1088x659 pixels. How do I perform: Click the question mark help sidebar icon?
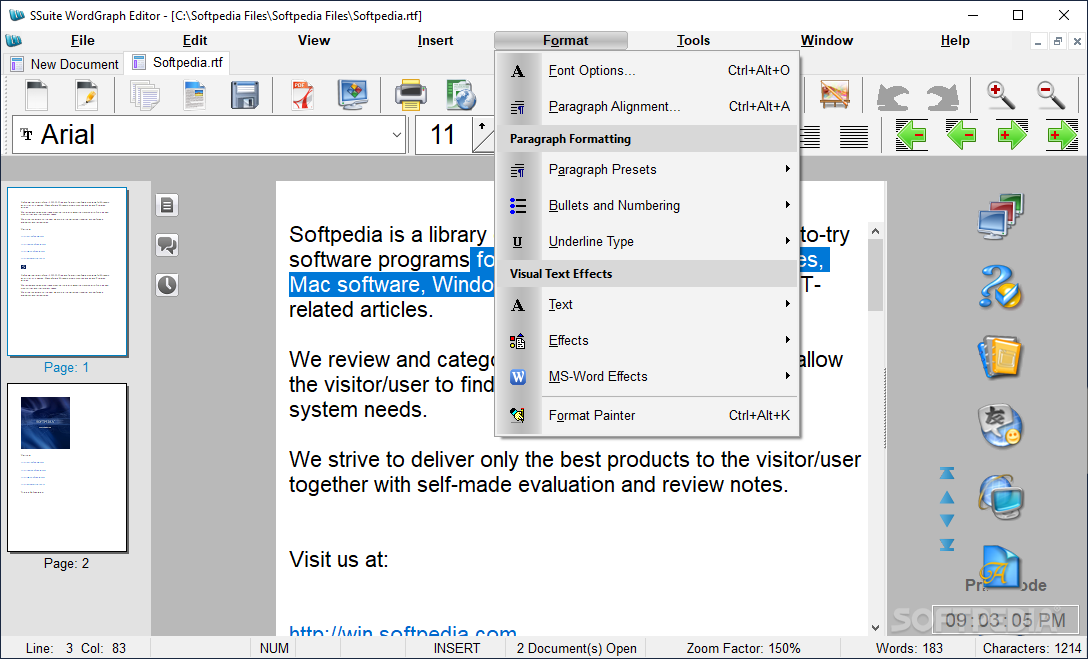point(1000,287)
